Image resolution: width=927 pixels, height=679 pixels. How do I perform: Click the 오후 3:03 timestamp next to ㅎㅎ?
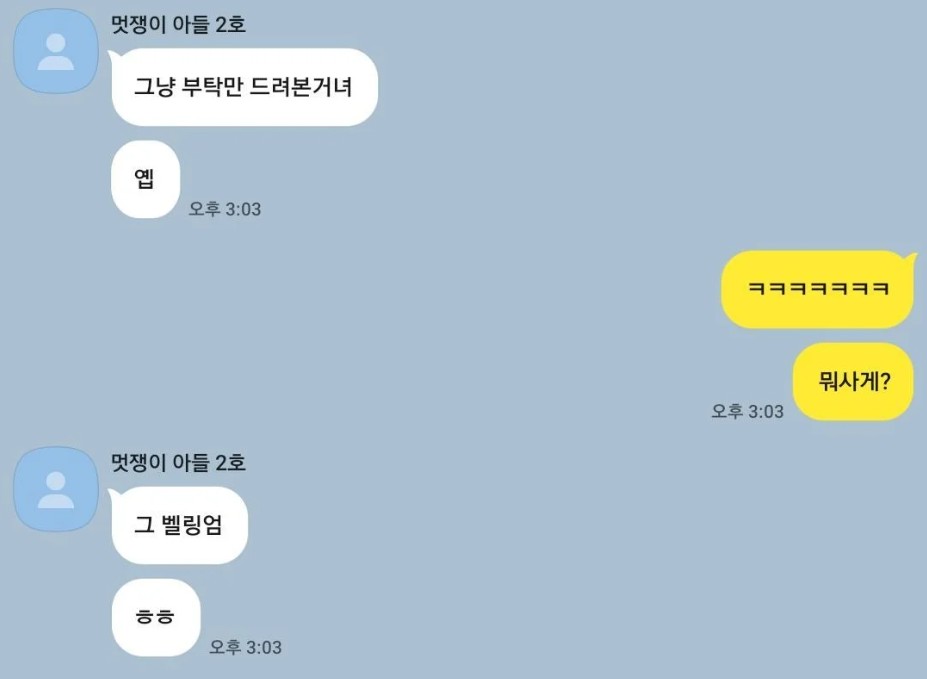[x=245, y=646]
